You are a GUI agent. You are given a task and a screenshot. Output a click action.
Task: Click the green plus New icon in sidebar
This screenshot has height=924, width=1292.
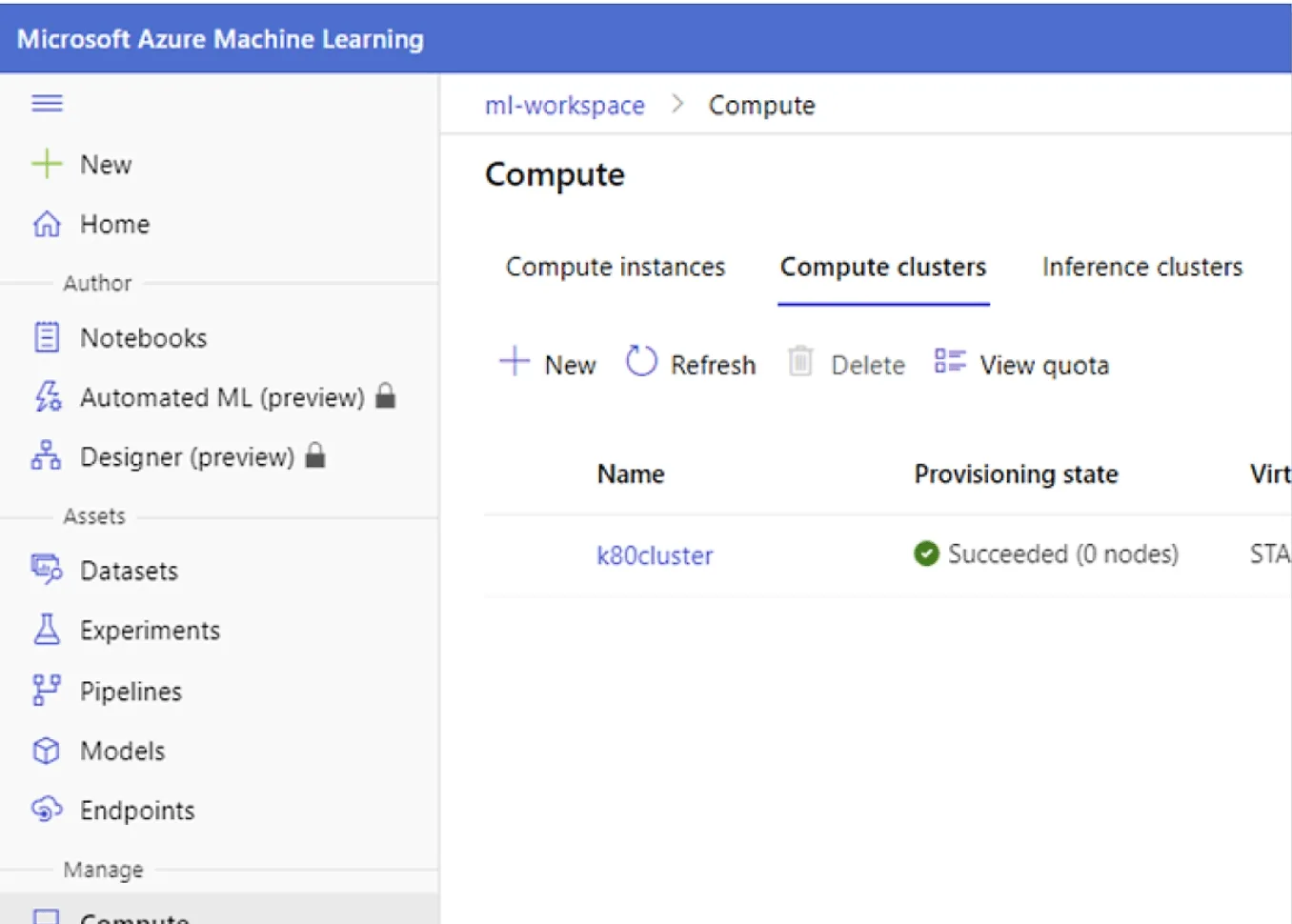[46, 164]
